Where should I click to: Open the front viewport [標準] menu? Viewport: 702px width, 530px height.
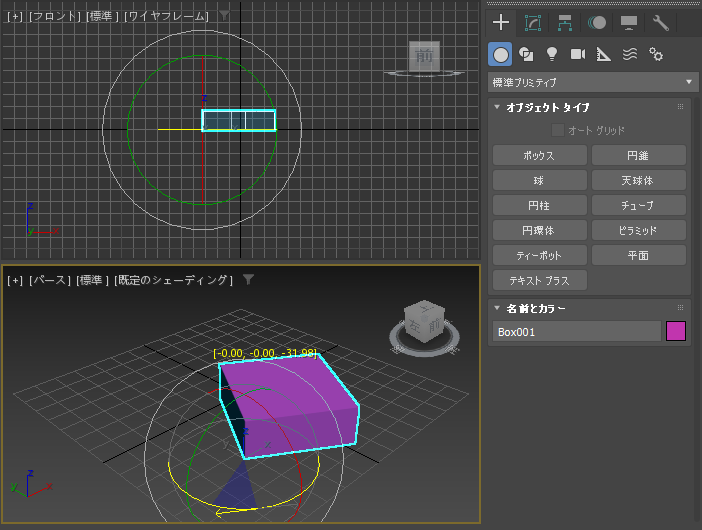[103, 17]
